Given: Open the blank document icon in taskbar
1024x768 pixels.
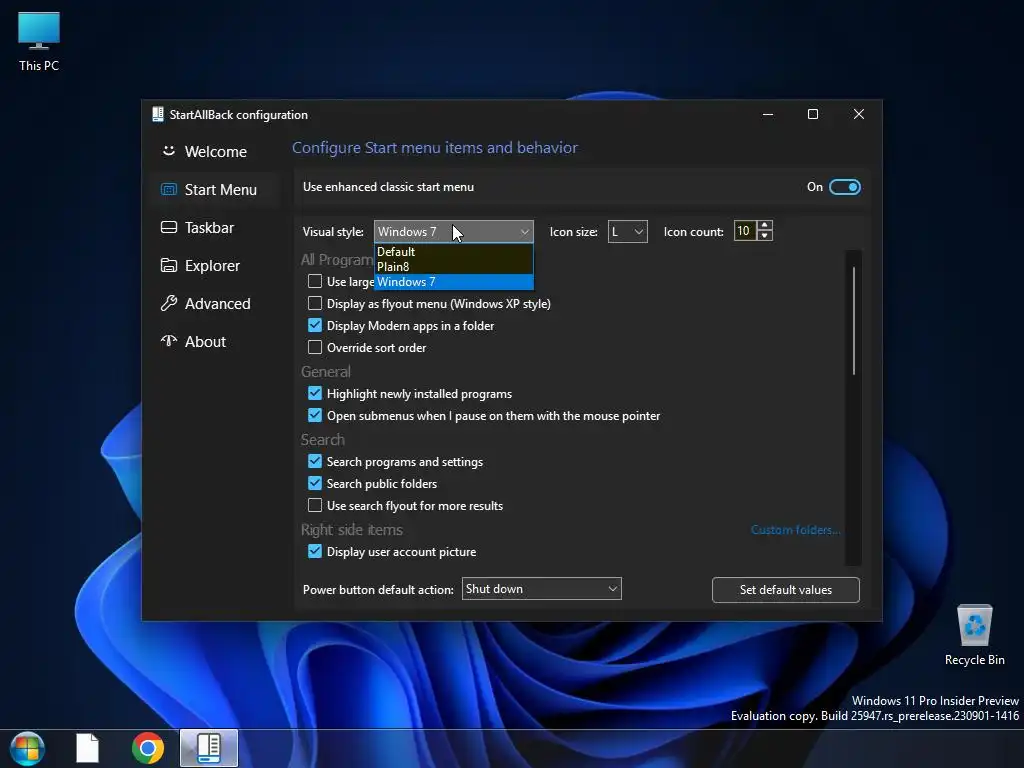Looking at the screenshot, I should (x=87, y=748).
